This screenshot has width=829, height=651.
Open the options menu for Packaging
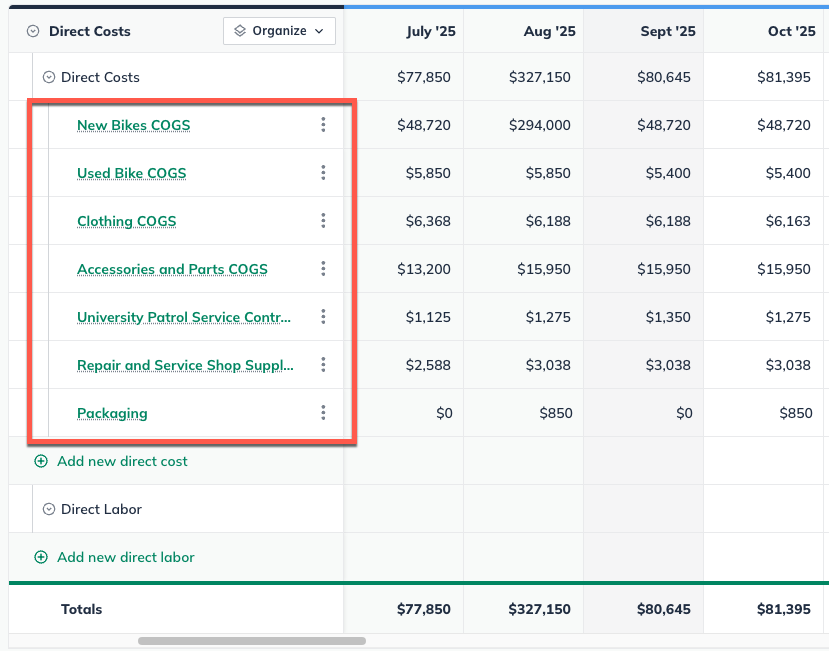(323, 412)
